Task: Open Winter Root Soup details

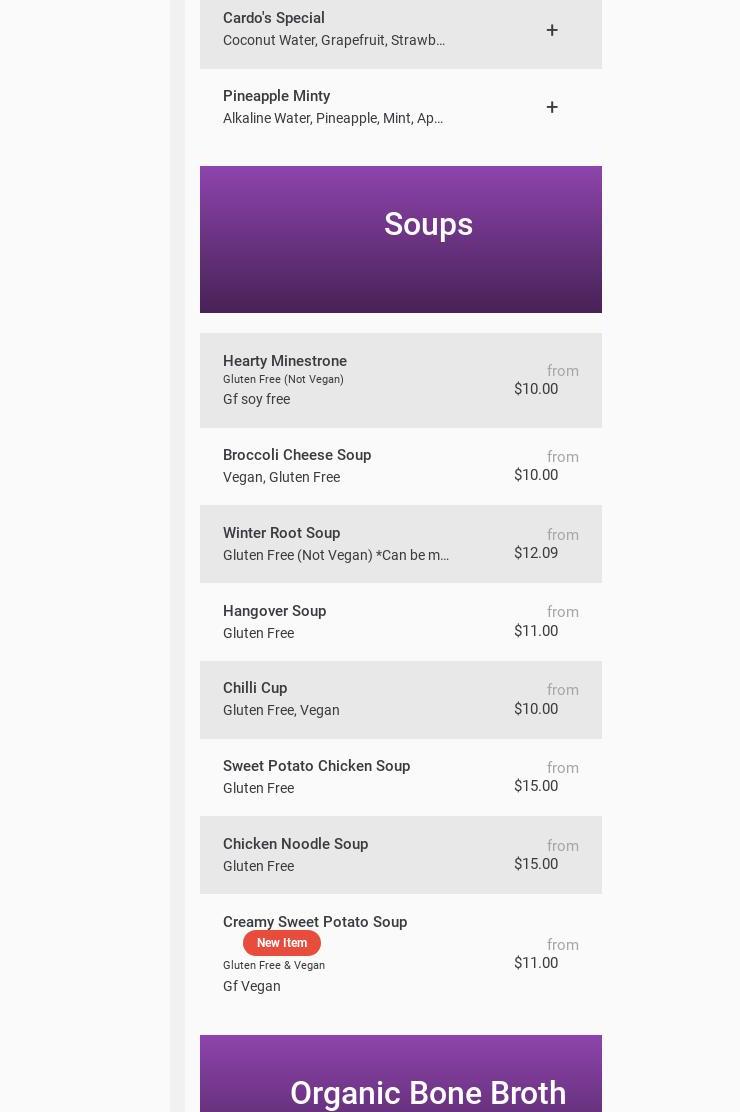Action: coord(282,534)
